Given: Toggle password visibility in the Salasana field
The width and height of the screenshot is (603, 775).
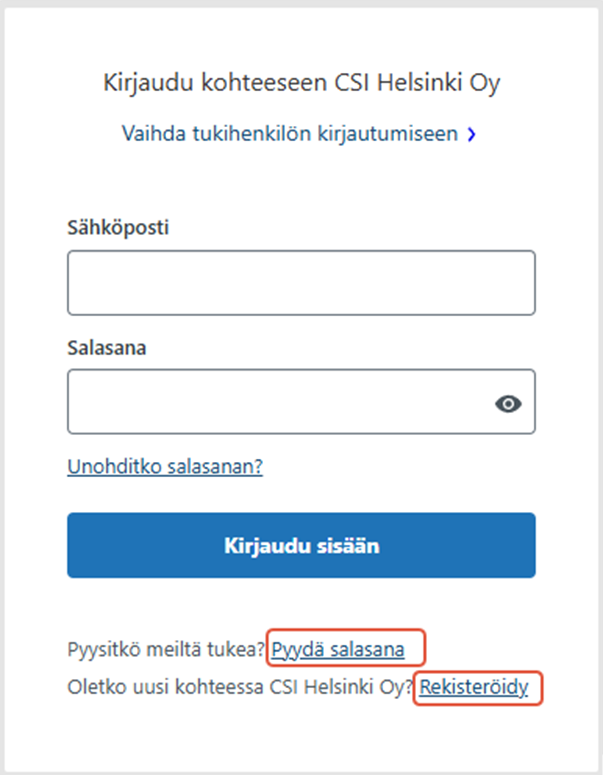Looking at the screenshot, I should (x=509, y=403).
